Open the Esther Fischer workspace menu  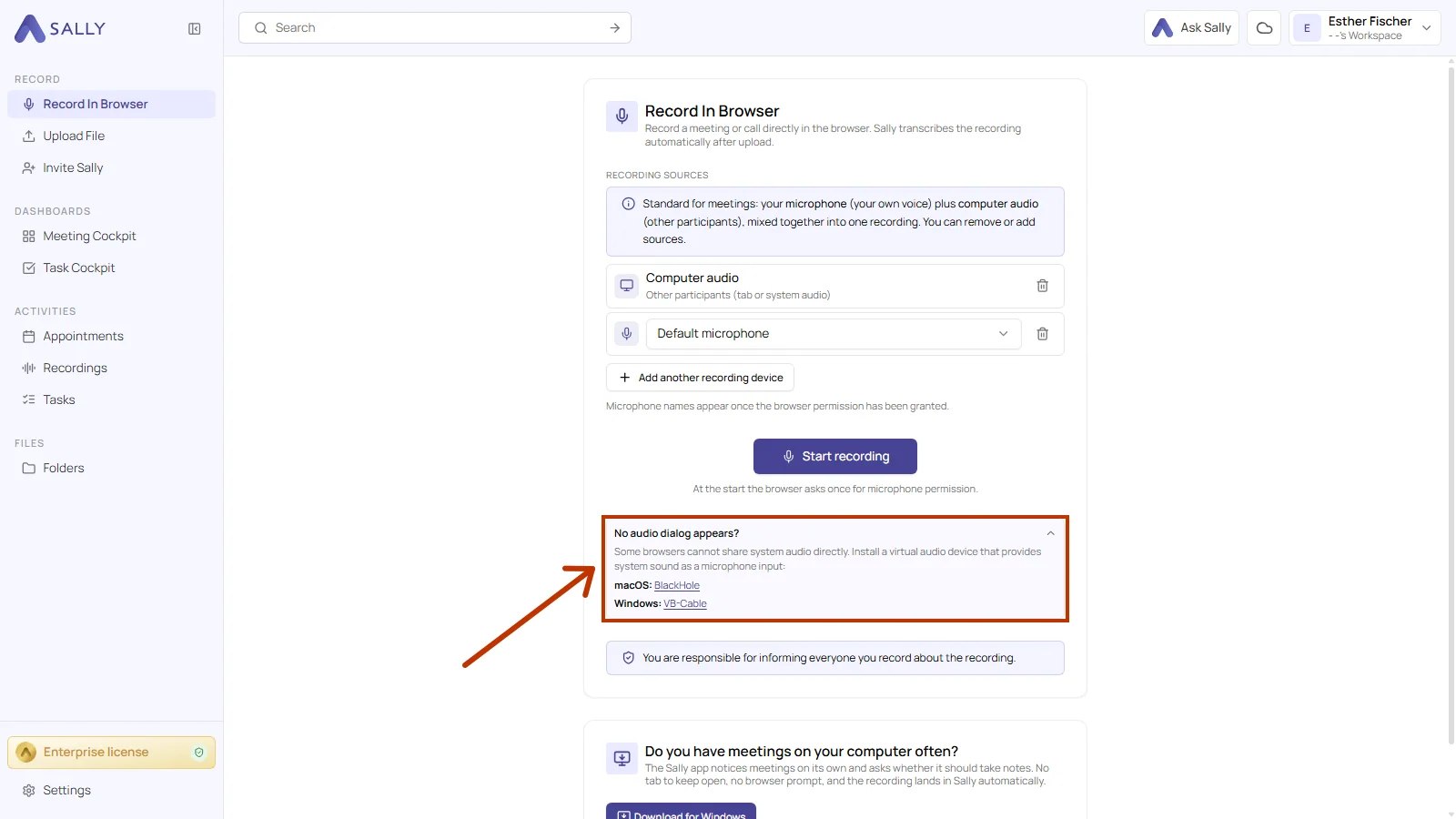click(1365, 28)
